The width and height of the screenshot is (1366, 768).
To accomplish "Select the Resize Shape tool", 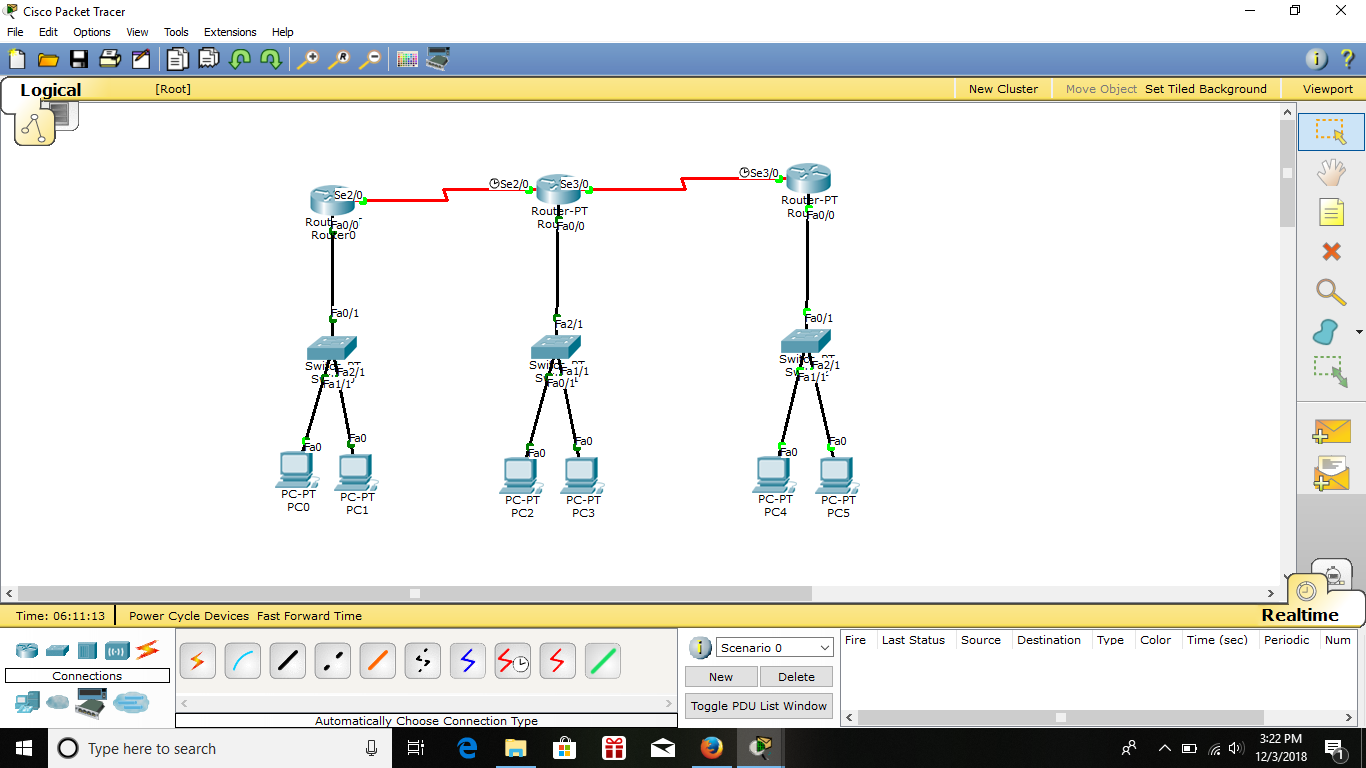I will pos(1331,372).
